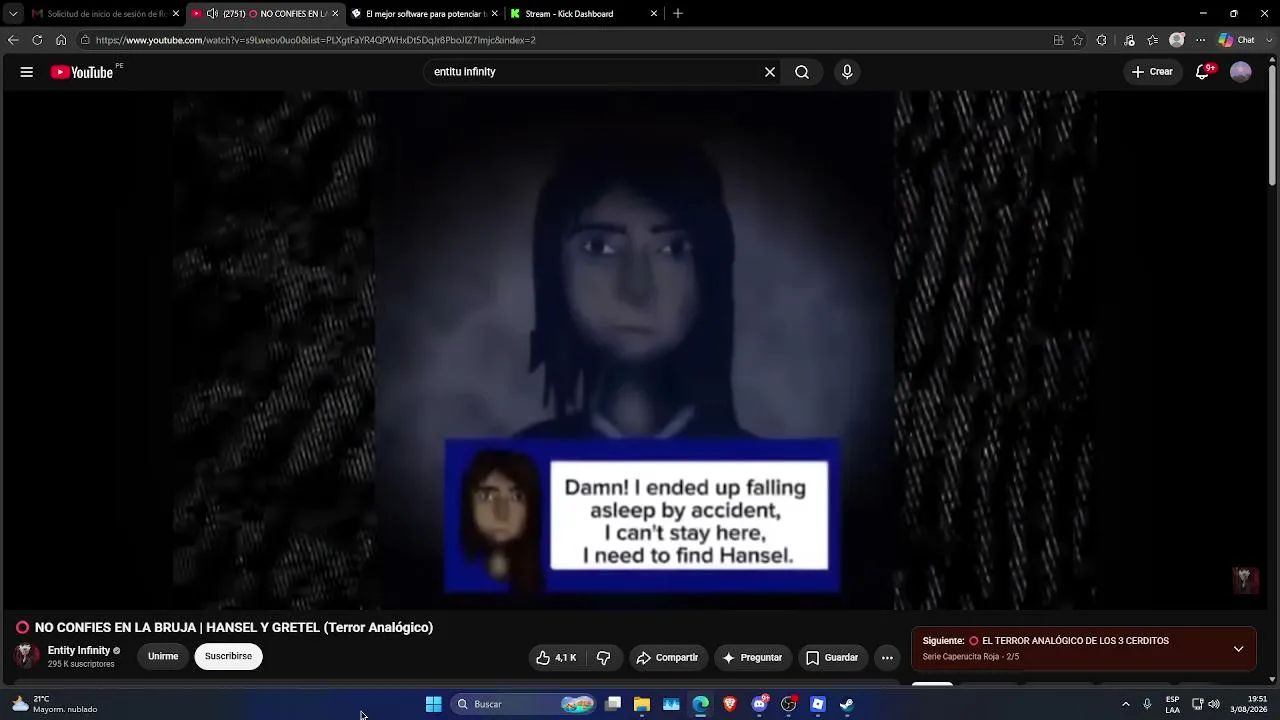
Task: Dislike the video with thumbs-down
Action: [603, 658]
